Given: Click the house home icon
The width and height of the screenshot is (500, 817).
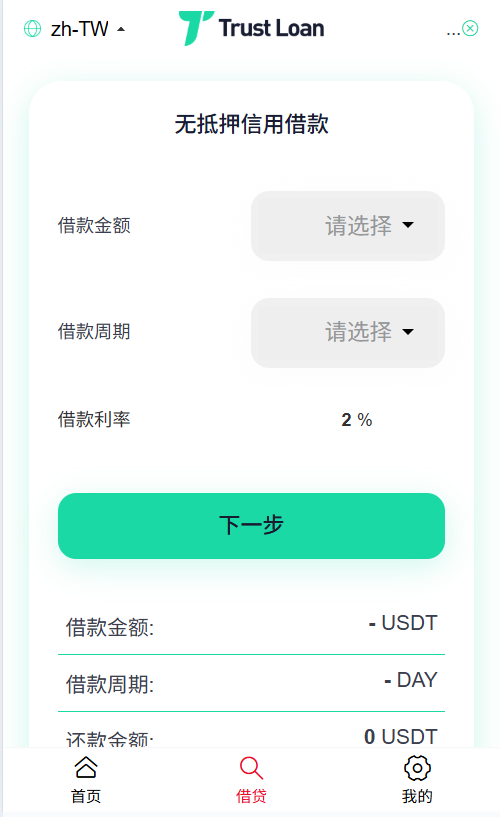Looking at the screenshot, I should pos(86,768).
